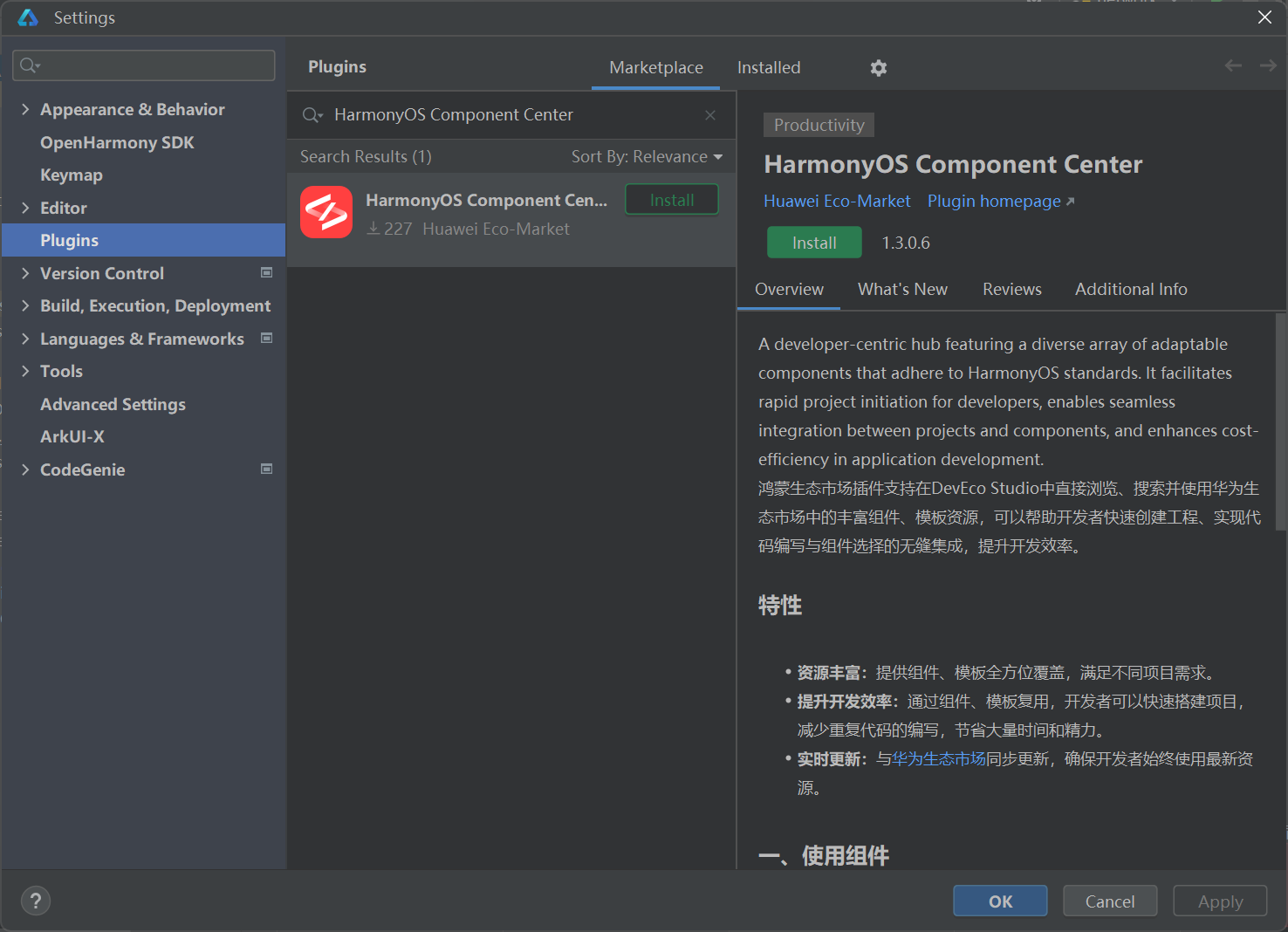The image size is (1288, 932).
Task: Expand the Editor settings node
Action: tap(25, 208)
